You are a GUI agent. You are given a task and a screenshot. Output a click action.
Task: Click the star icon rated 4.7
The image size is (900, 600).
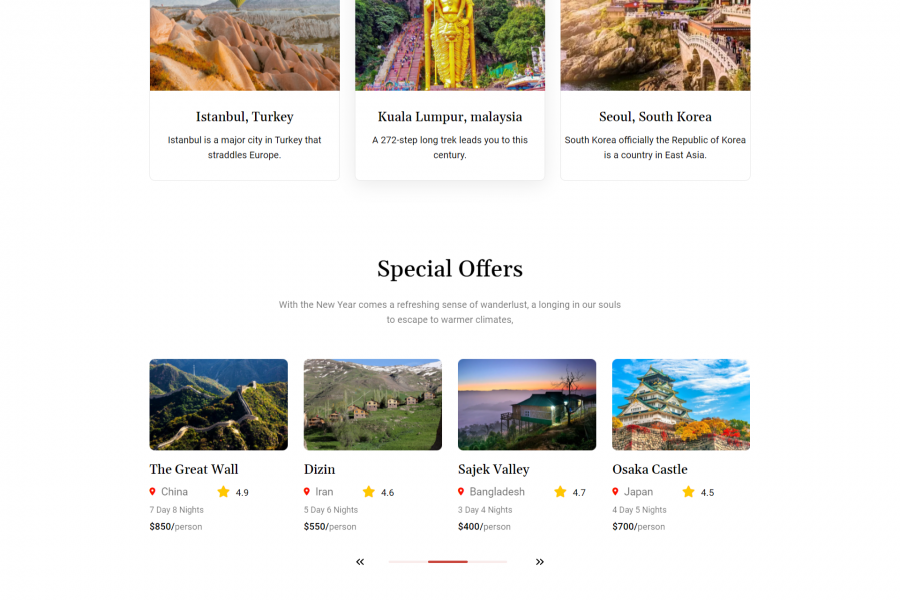point(560,491)
